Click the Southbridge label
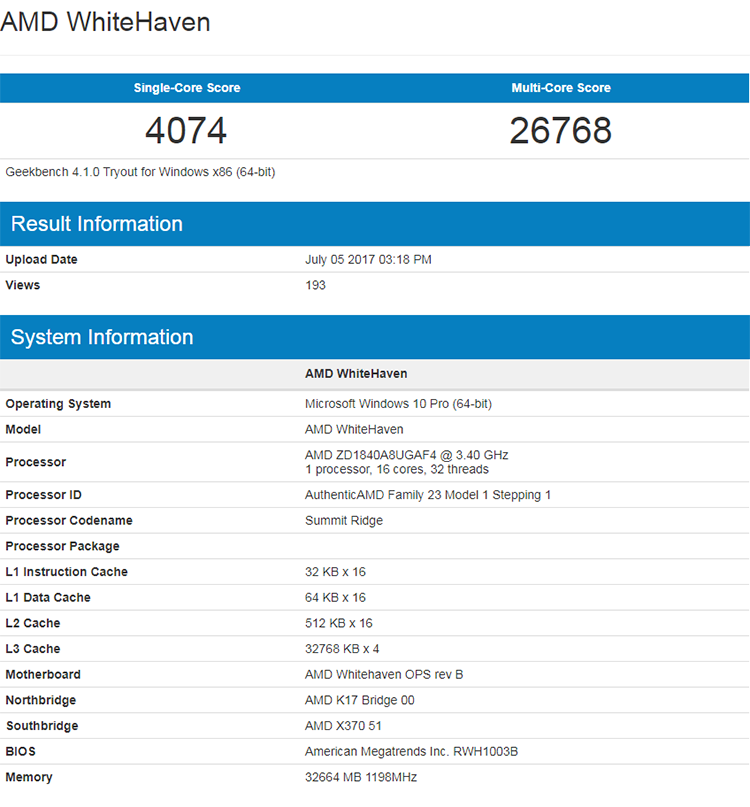Image resolution: width=750 pixels, height=807 pixels. pyautogui.click(x=42, y=726)
